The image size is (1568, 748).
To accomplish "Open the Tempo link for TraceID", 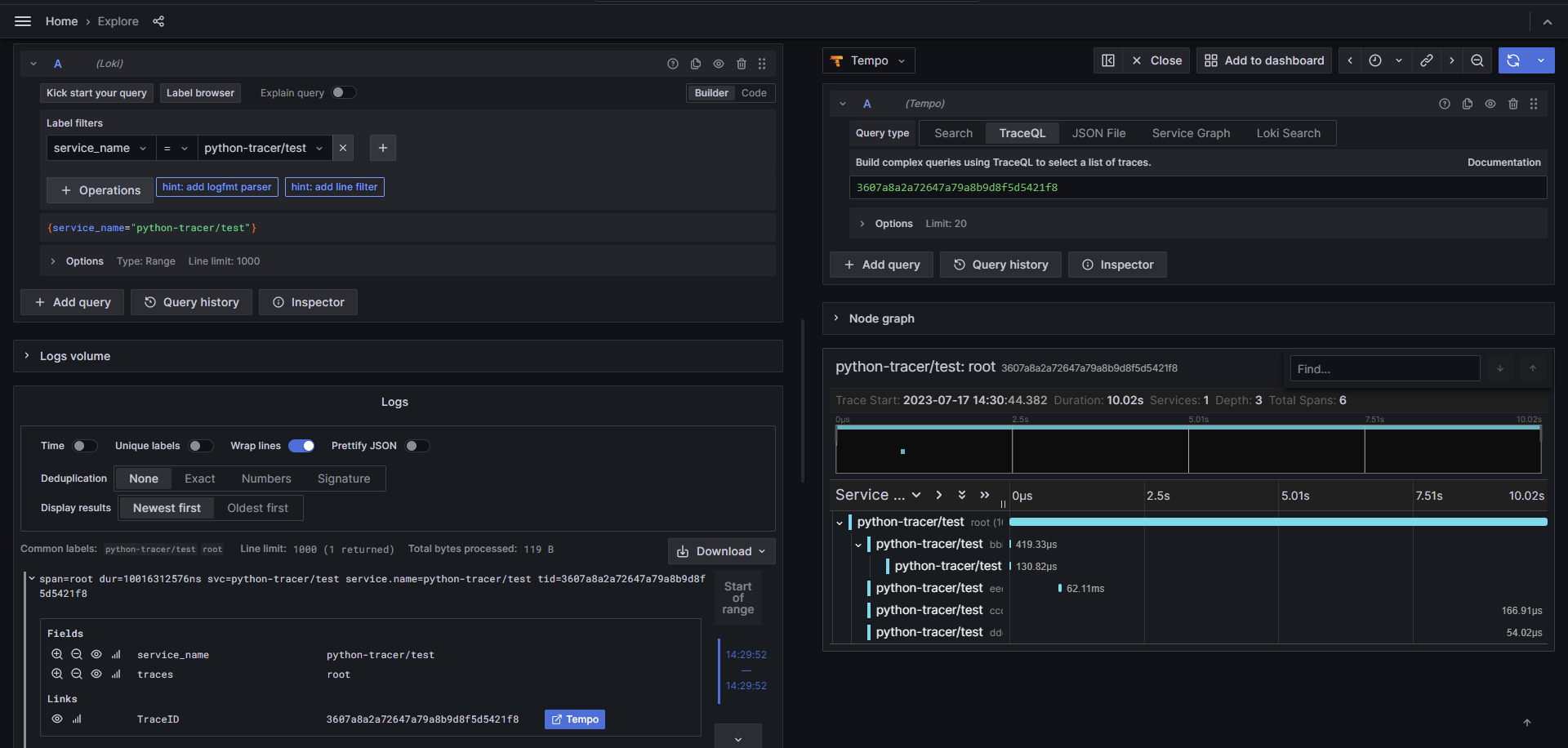I will tap(575, 719).
